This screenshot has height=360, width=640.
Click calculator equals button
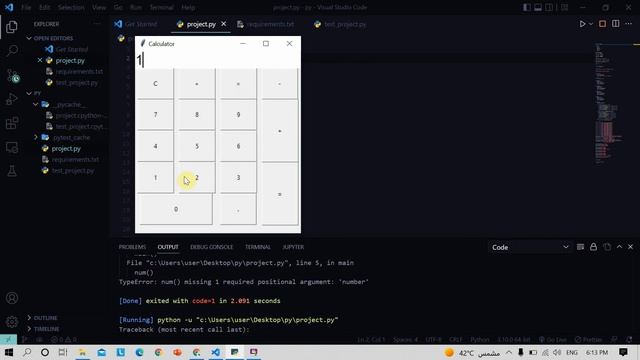pyautogui.click(x=280, y=194)
